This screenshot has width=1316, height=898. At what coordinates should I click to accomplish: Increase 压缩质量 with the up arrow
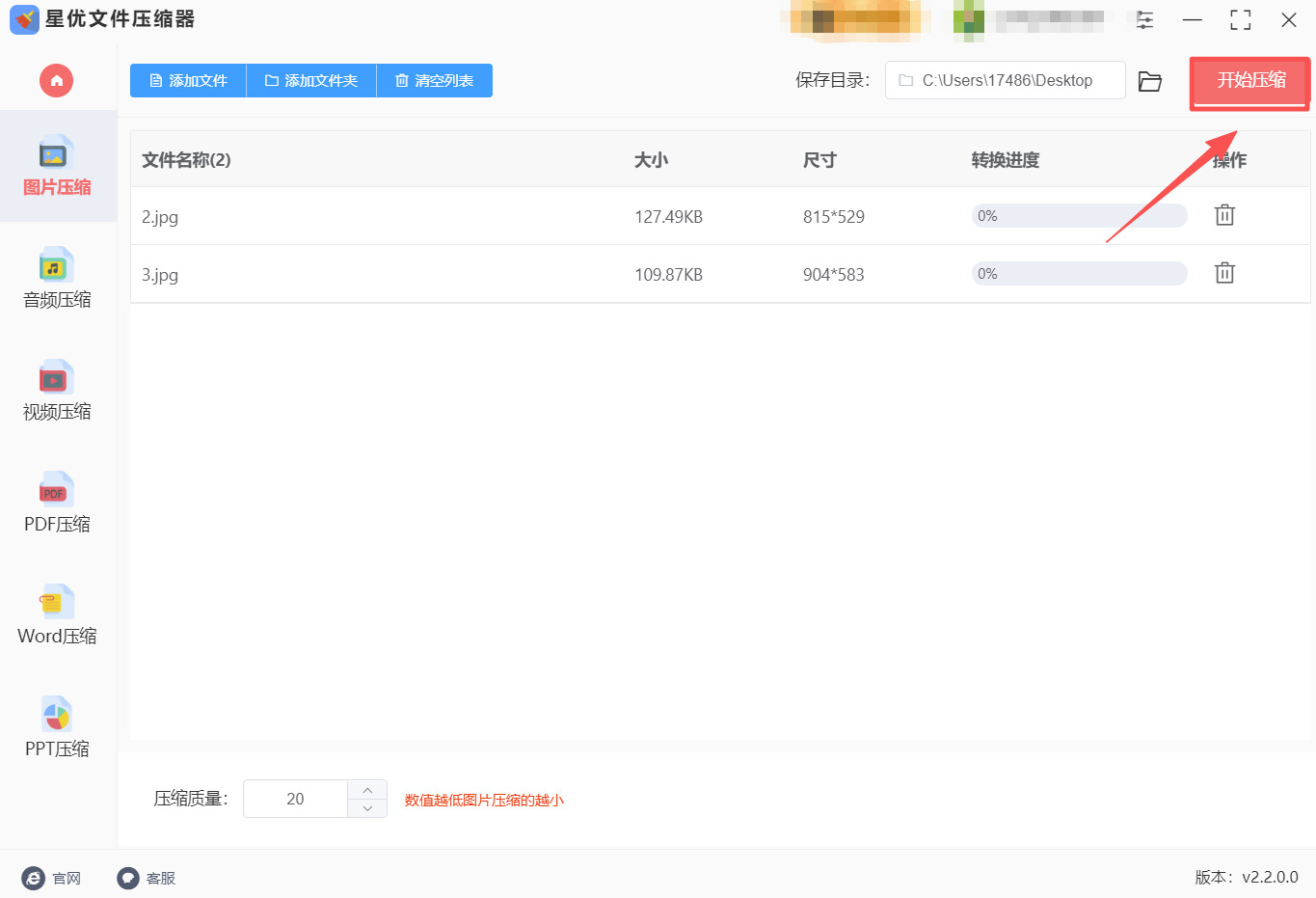(x=367, y=789)
